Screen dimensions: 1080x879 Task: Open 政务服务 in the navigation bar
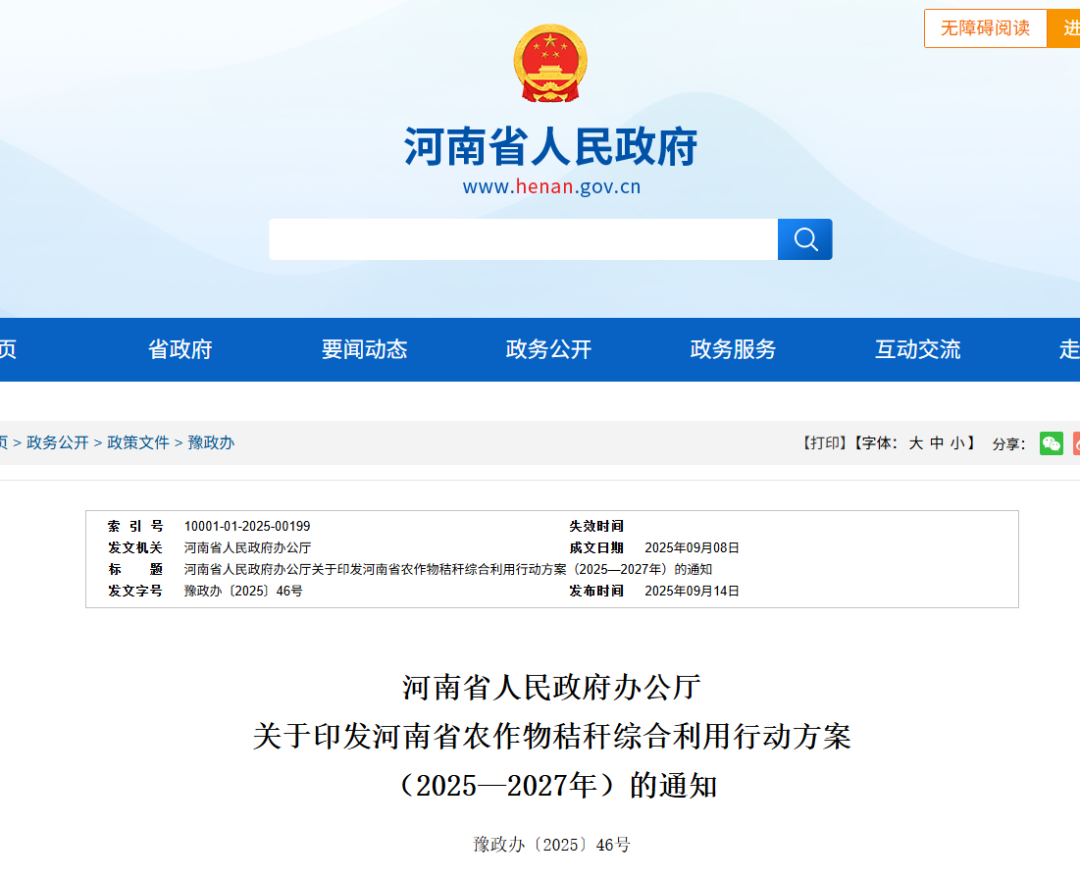tap(733, 349)
